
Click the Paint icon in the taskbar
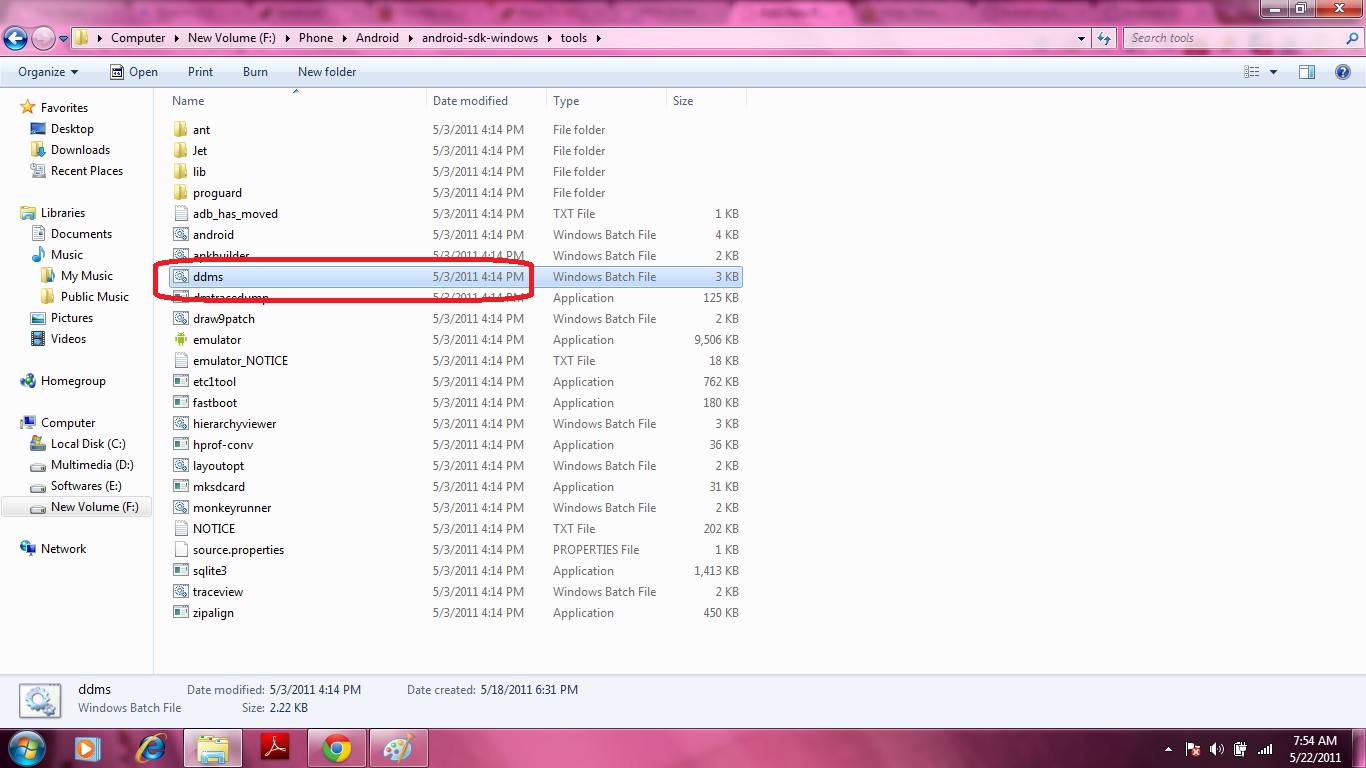(x=398, y=748)
